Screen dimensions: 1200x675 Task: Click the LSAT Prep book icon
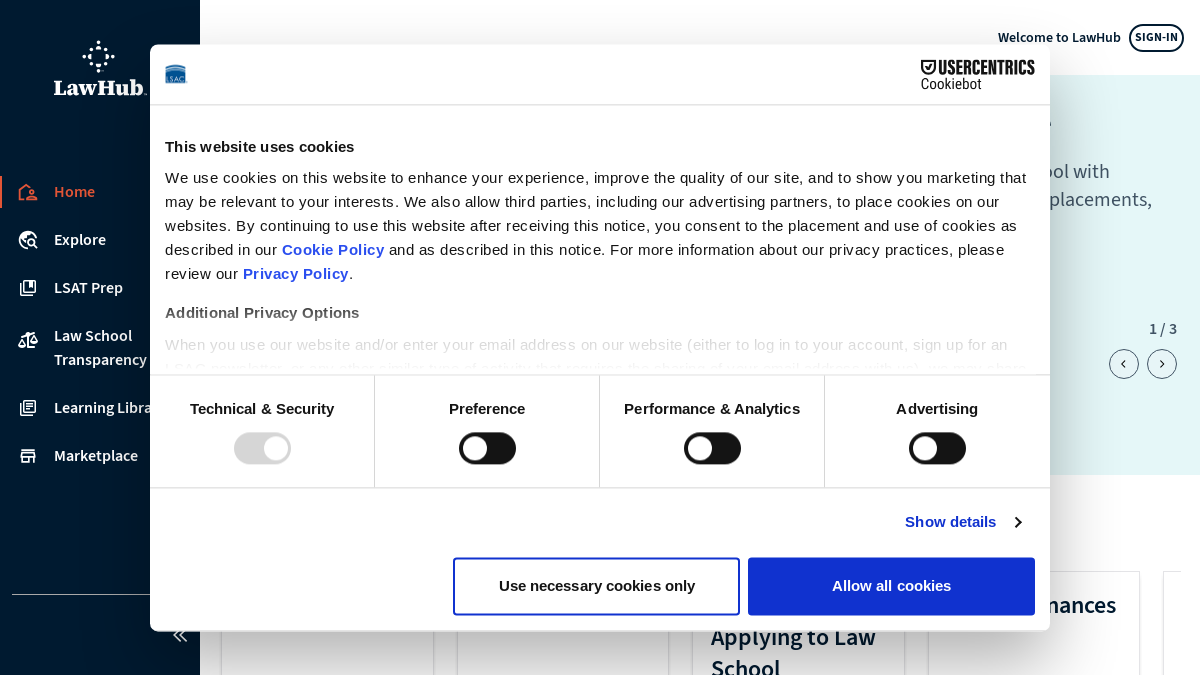[28, 288]
